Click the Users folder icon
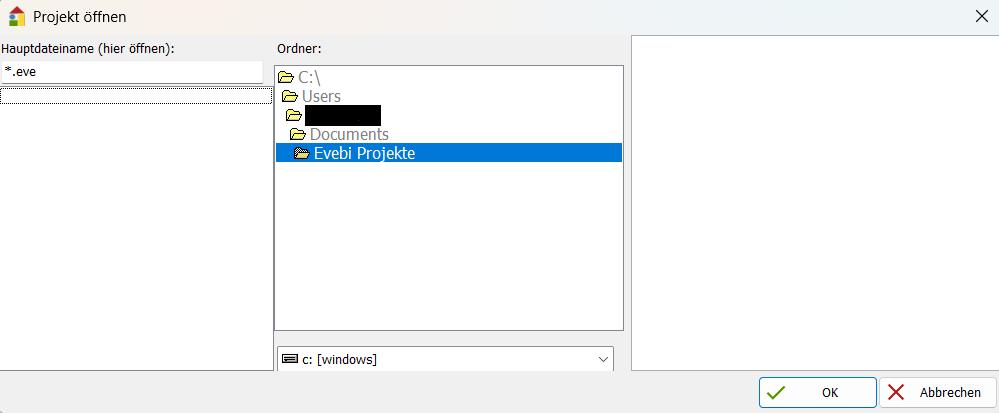Screen dimensions: 999x413 coord(290,97)
